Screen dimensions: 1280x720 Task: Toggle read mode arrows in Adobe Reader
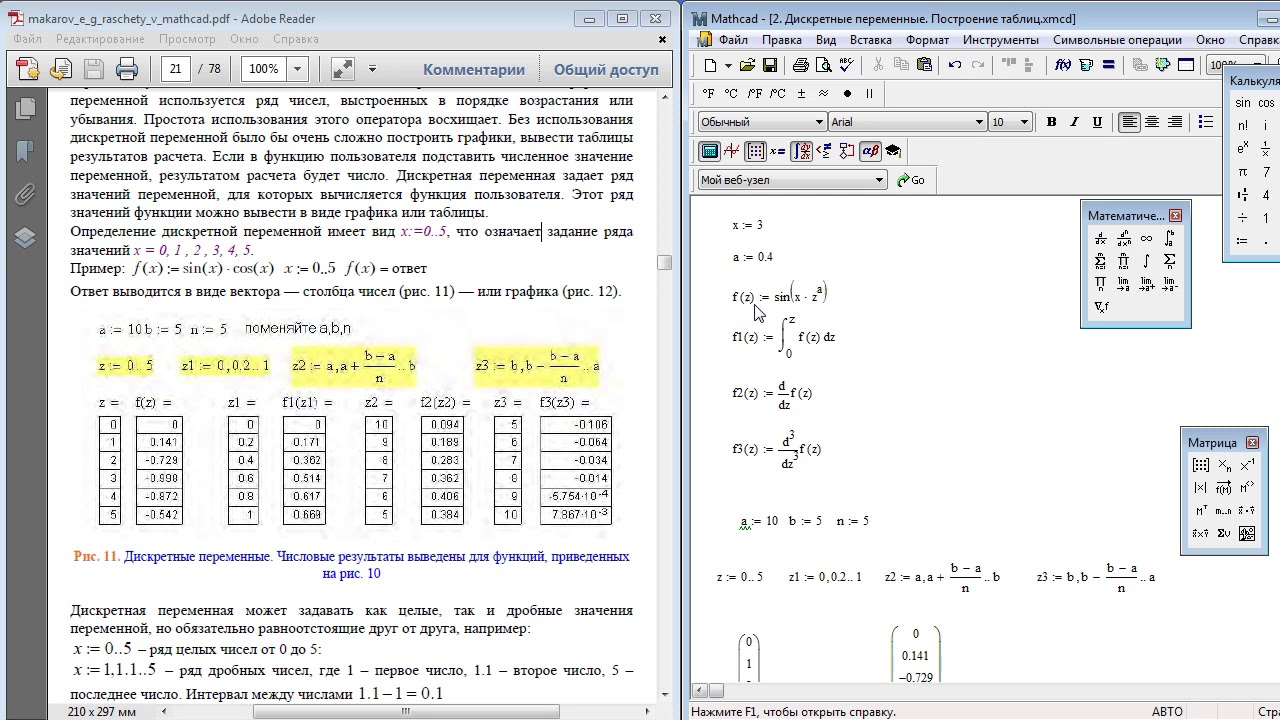[342, 69]
